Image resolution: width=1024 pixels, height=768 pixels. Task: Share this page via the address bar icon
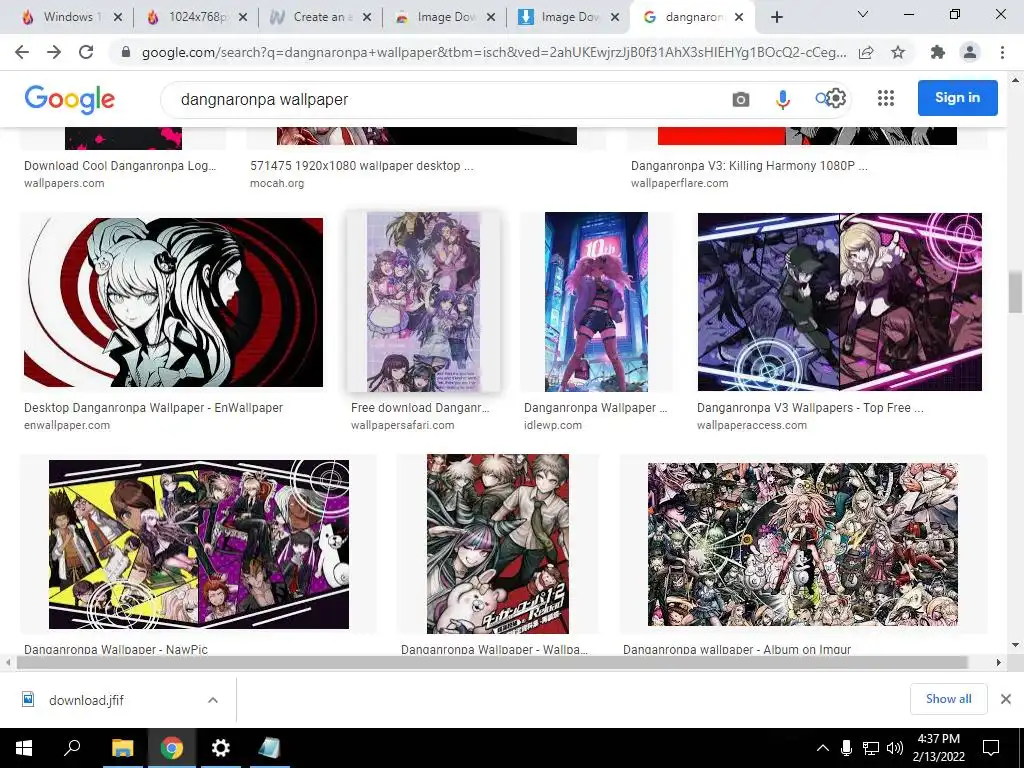point(866,52)
